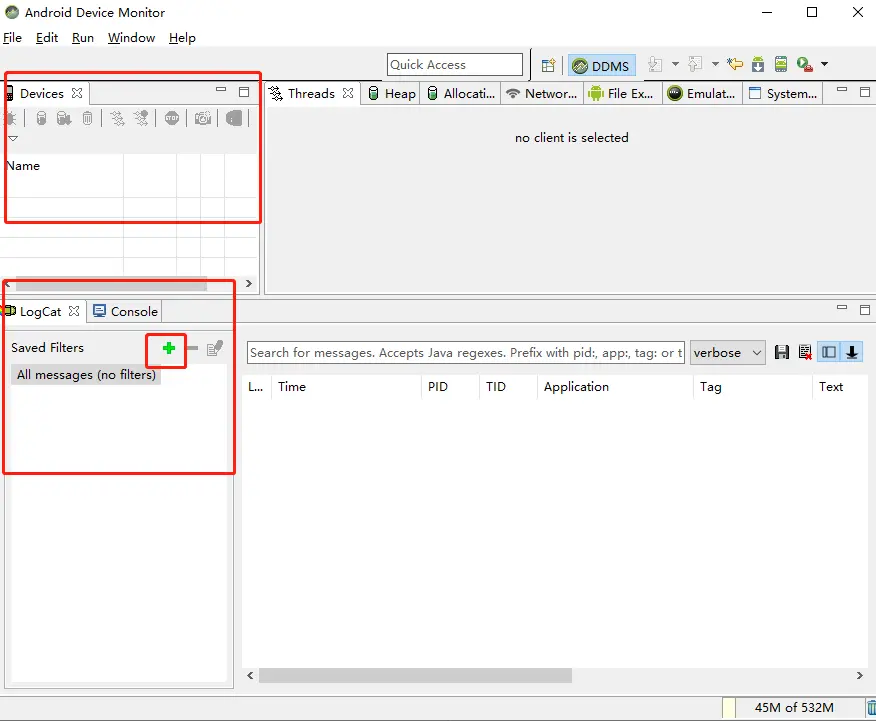Open the Edit menu
876x721 pixels.
click(47, 37)
